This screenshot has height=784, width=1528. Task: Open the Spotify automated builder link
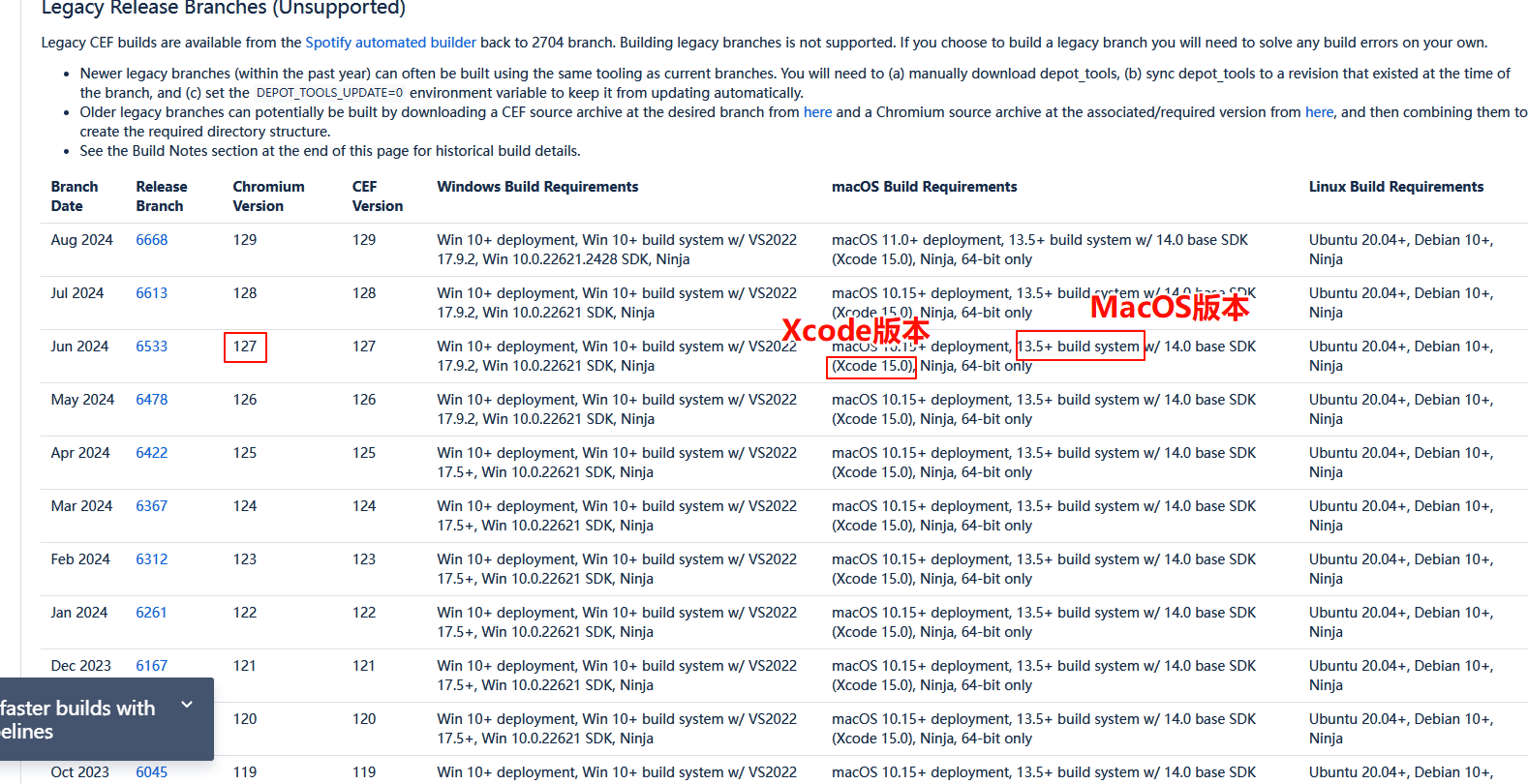[390, 43]
